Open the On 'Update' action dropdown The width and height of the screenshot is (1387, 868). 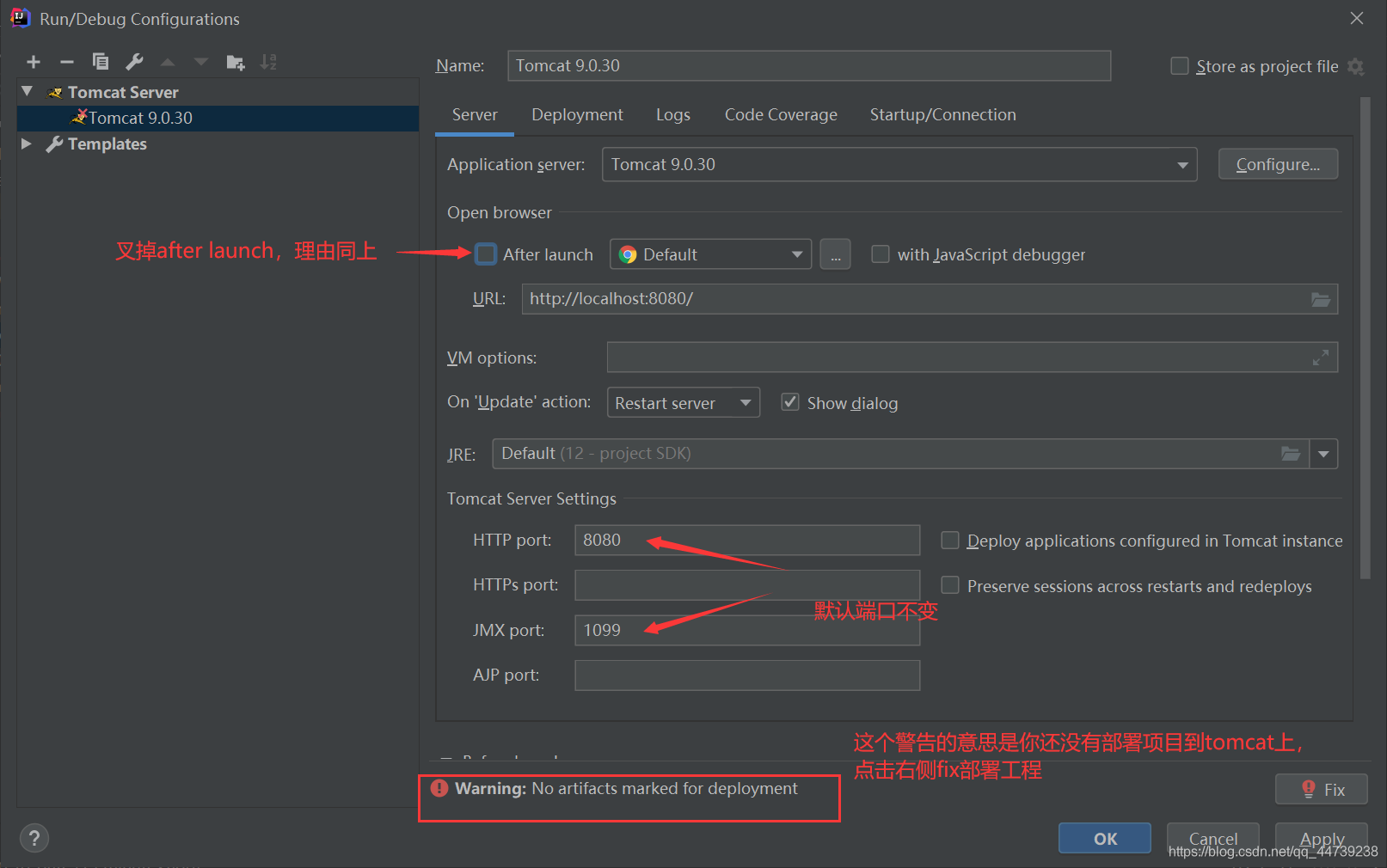684,402
